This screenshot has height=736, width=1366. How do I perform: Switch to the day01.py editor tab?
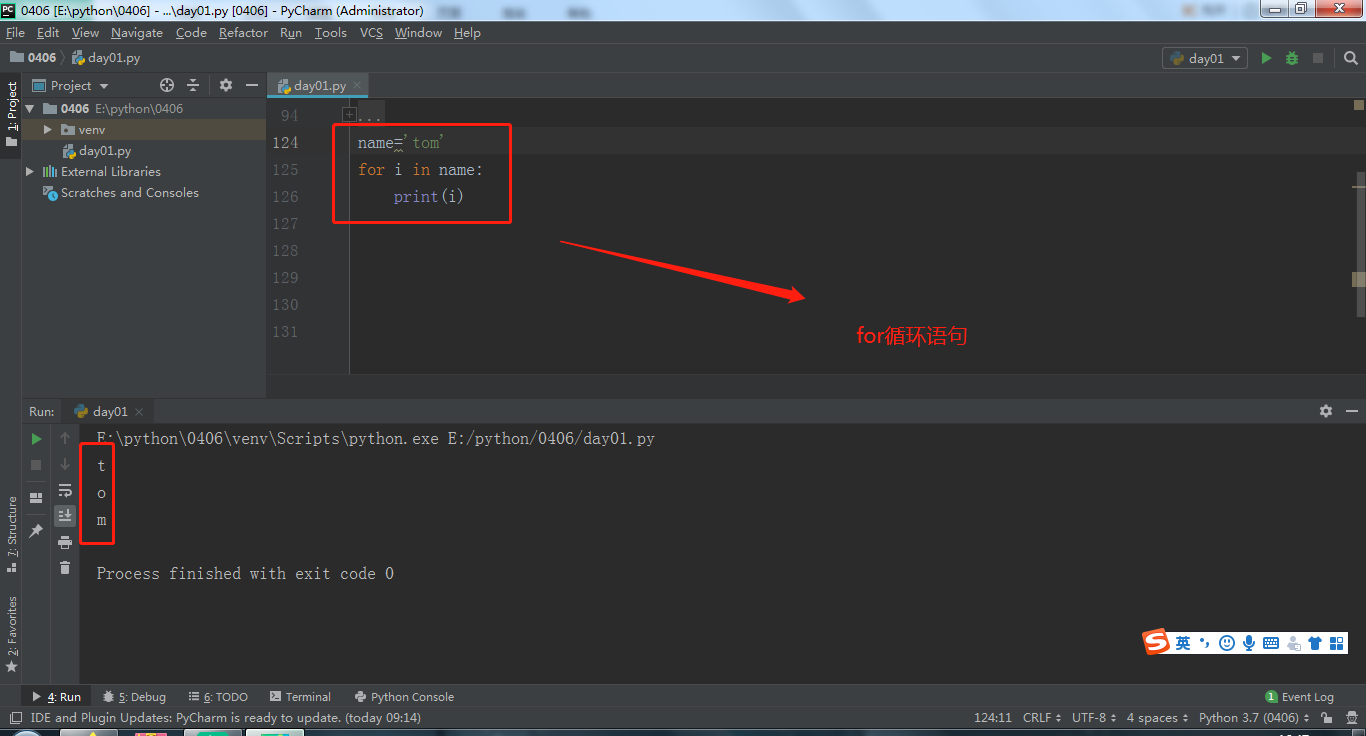(x=319, y=86)
